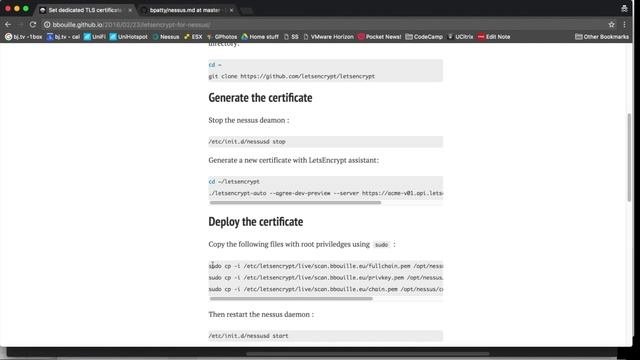Click the sudo cp chain.pem command line
The image size is (640, 360).
[326, 289]
